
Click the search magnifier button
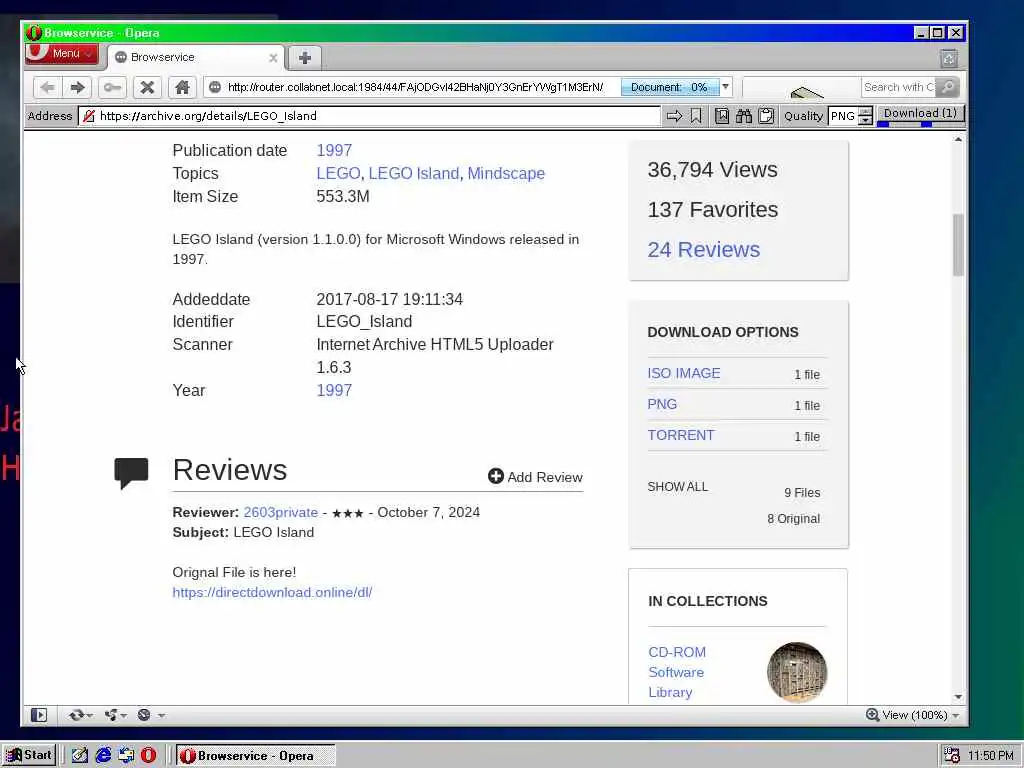(x=947, y=87)
